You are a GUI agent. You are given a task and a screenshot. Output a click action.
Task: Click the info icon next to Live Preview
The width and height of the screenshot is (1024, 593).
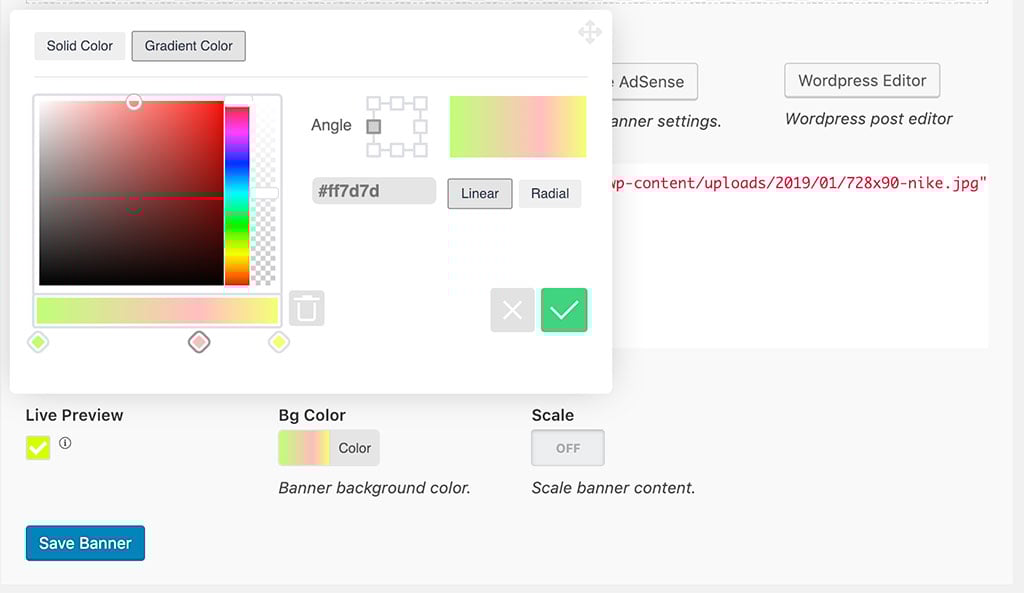pos(65,443)
